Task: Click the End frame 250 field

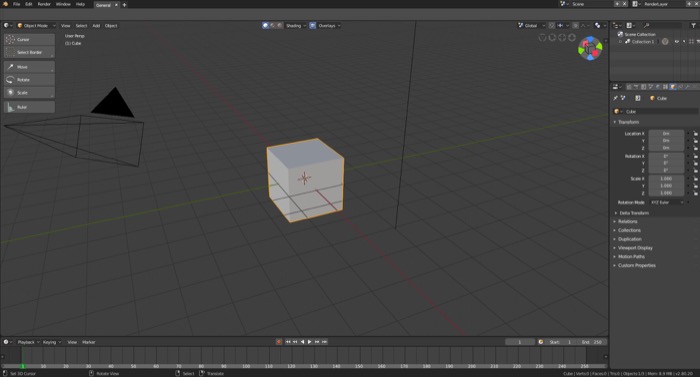Action: click(x=591, y=342)
